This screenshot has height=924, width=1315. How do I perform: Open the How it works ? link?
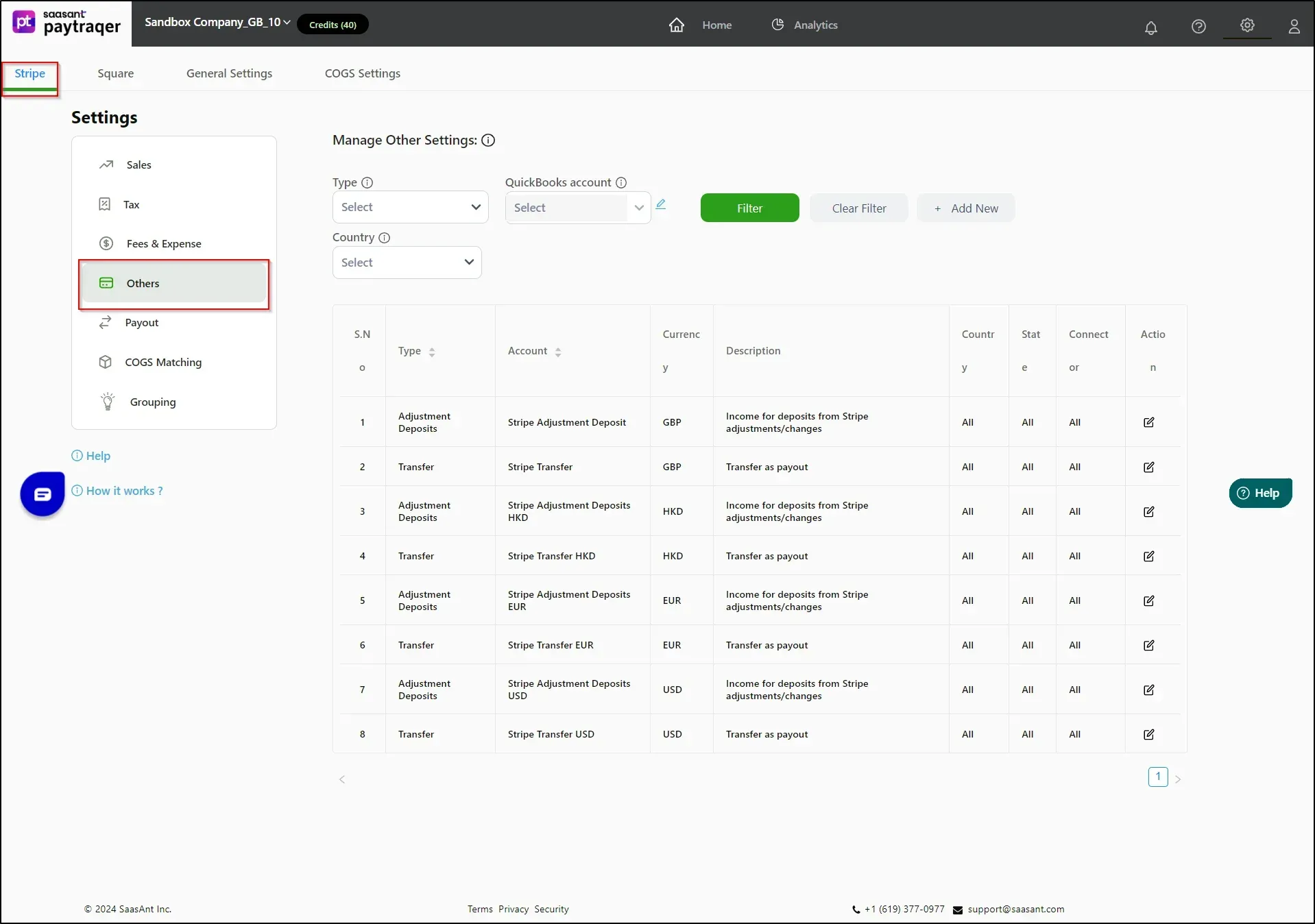(x=117, y=491)
